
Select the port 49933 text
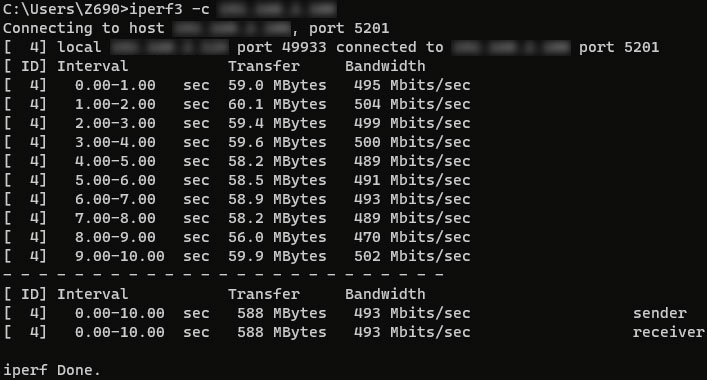click(281, 47)
